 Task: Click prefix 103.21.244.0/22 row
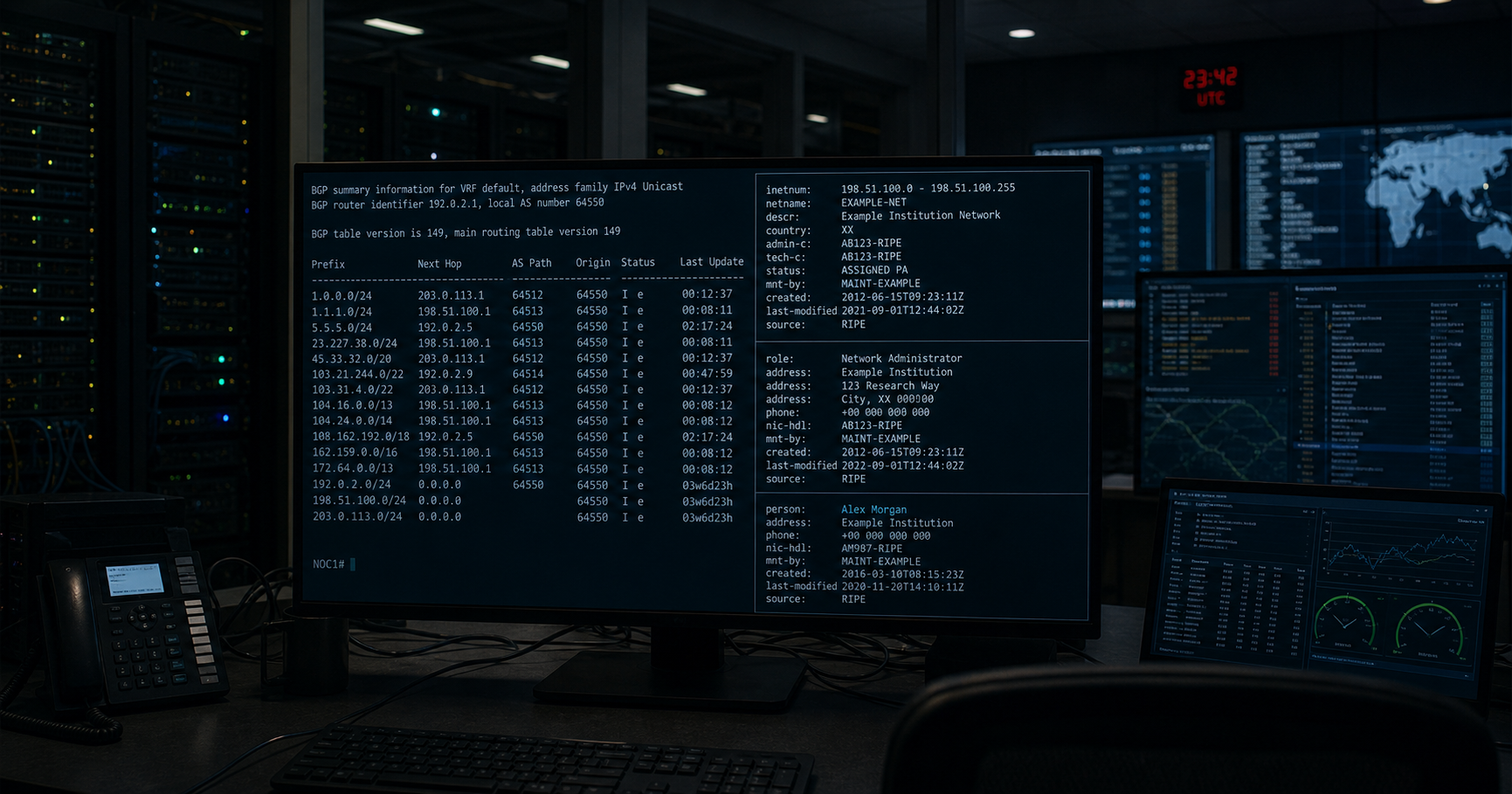(521, 374)
